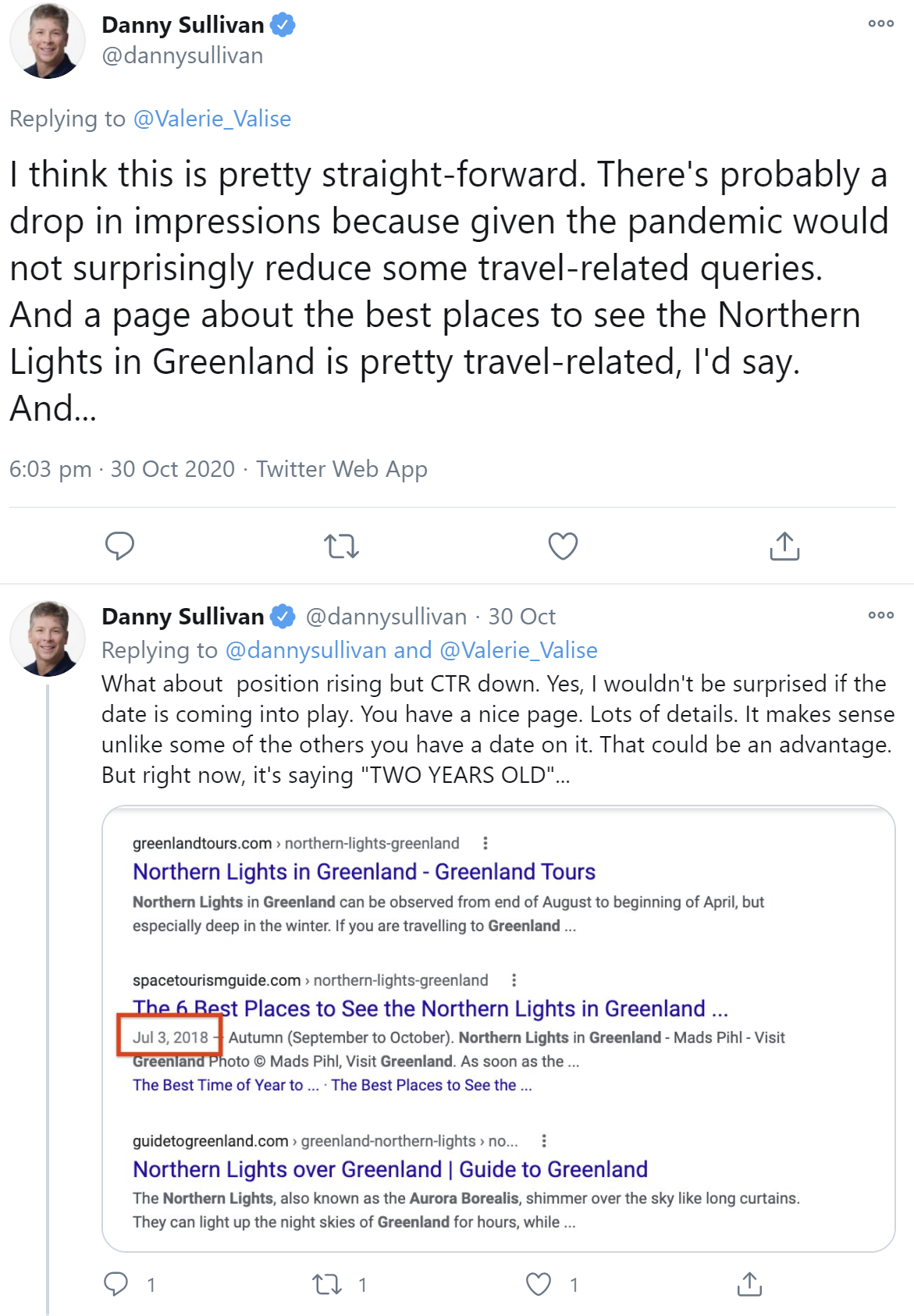Open more options on the second tweet
The height and width of the screenshot is (1316, 914).
(880, 615)
